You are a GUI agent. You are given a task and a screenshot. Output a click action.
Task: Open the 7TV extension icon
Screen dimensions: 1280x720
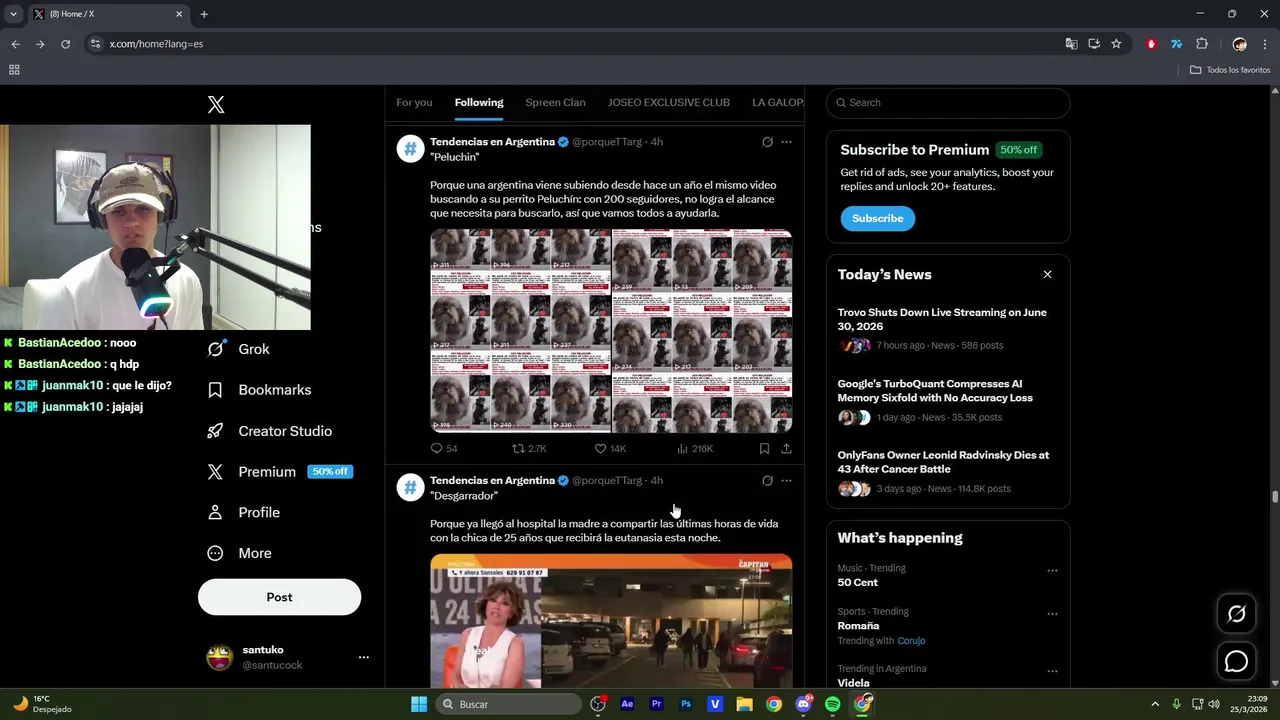point(1176,44)
